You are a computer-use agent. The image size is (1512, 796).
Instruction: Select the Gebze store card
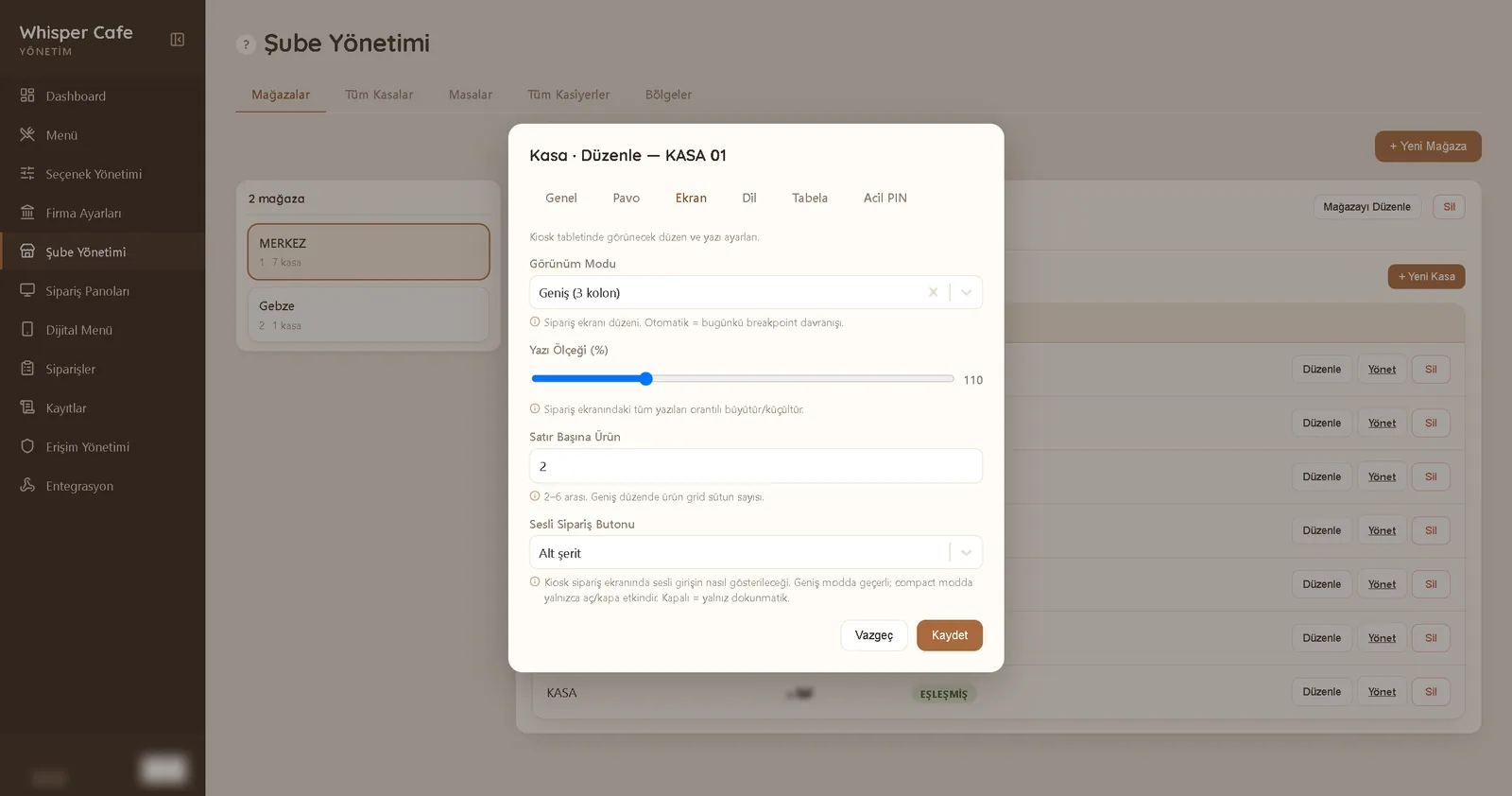[369, 315]
